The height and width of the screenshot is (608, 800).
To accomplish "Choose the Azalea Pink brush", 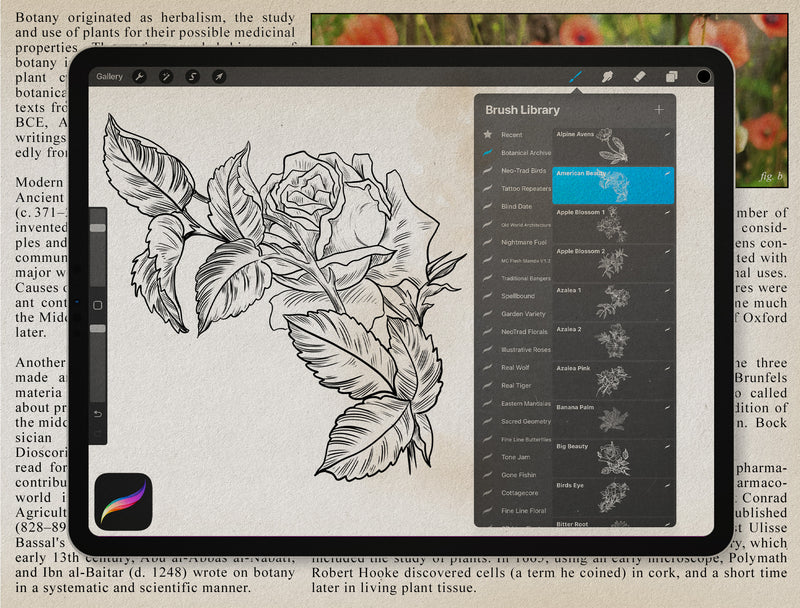I will 613,381.
